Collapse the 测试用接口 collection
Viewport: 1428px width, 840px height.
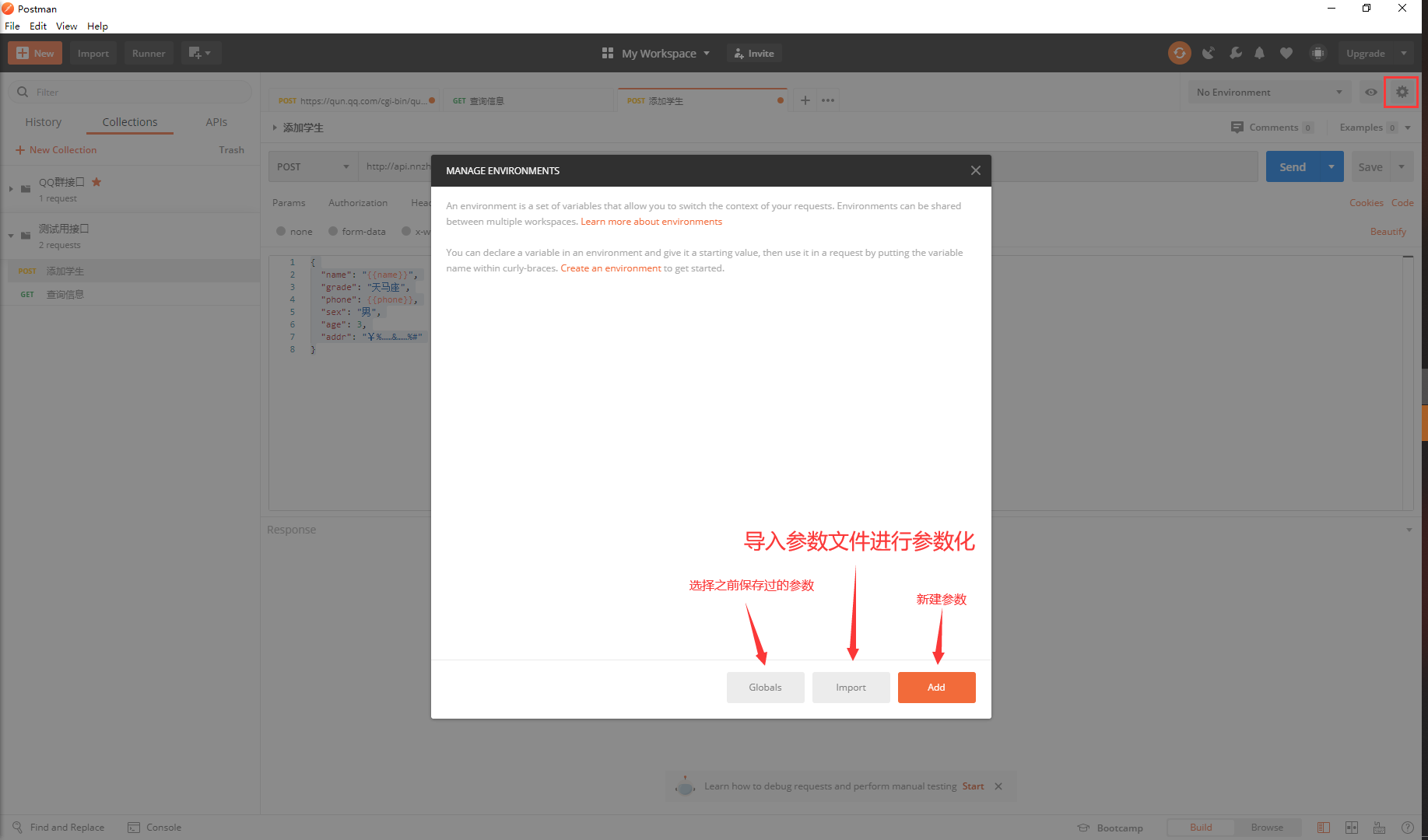pos(11,236)
